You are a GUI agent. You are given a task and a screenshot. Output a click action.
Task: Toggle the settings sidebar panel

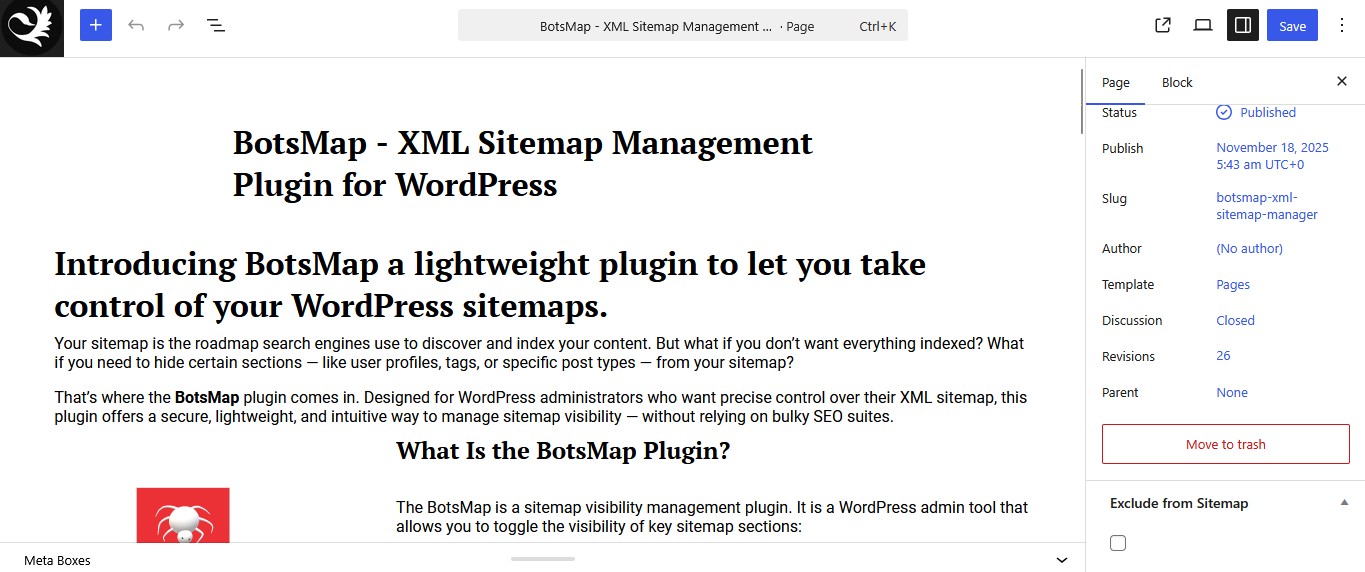[x=1243, y=26]
